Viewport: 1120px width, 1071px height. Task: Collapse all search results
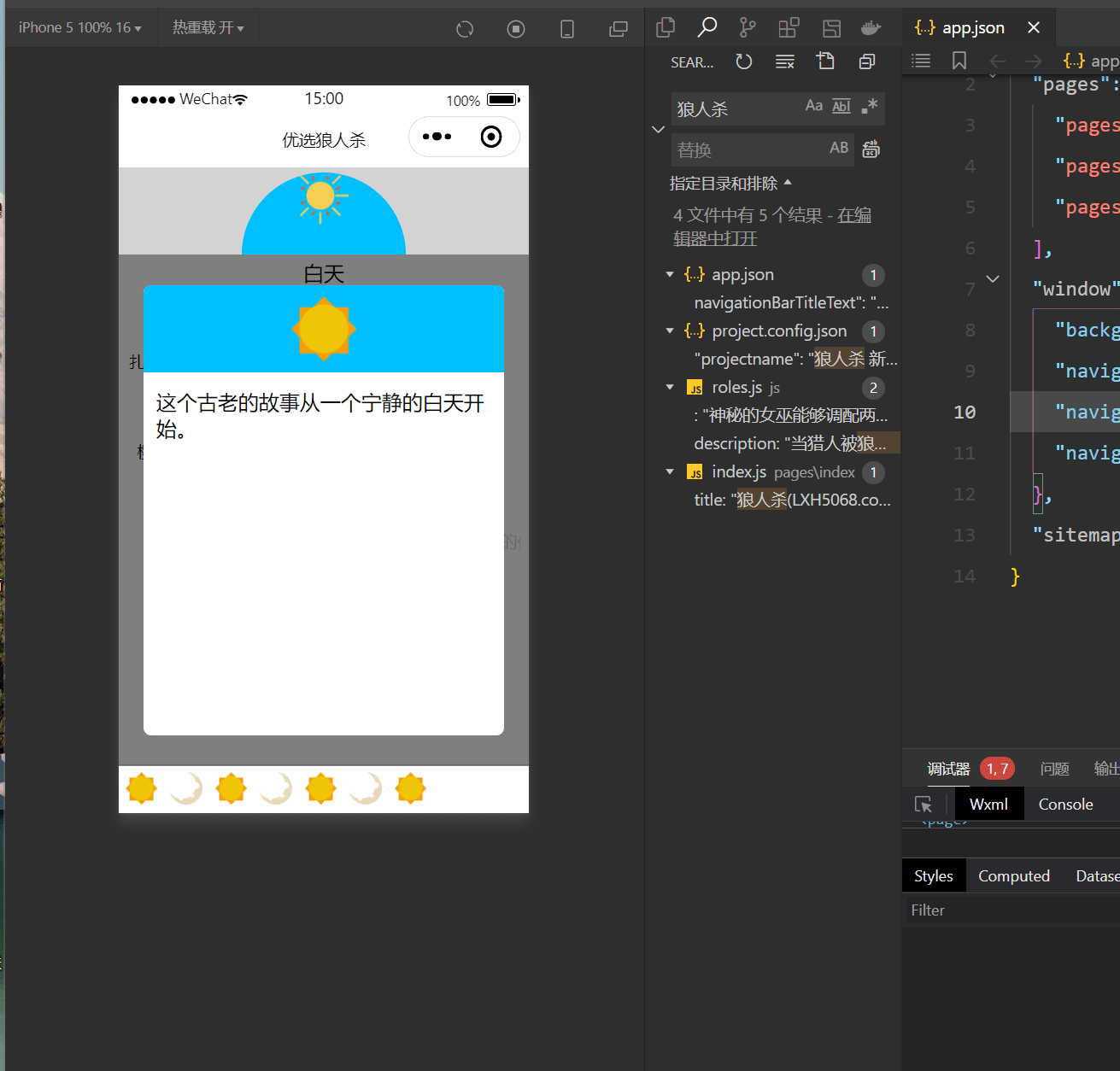coord(867,61)
